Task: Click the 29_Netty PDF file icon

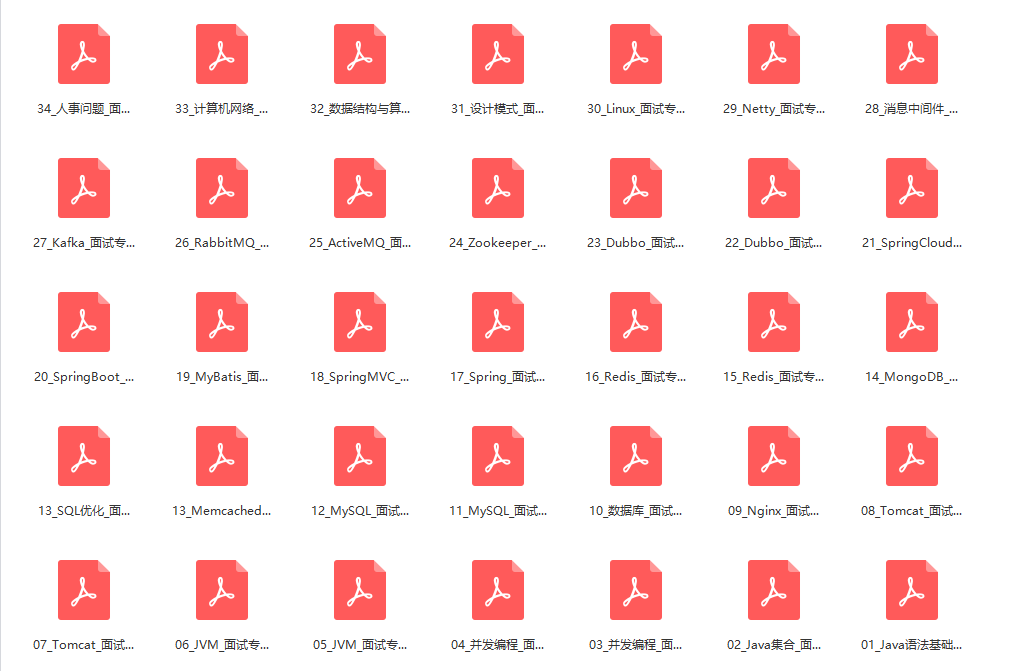Action: click(774, 54)
